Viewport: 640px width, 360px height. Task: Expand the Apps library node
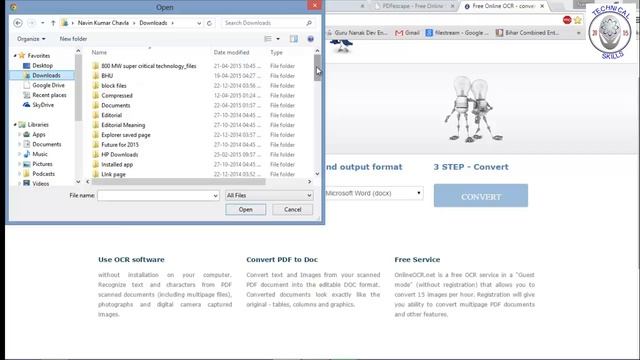19,134
